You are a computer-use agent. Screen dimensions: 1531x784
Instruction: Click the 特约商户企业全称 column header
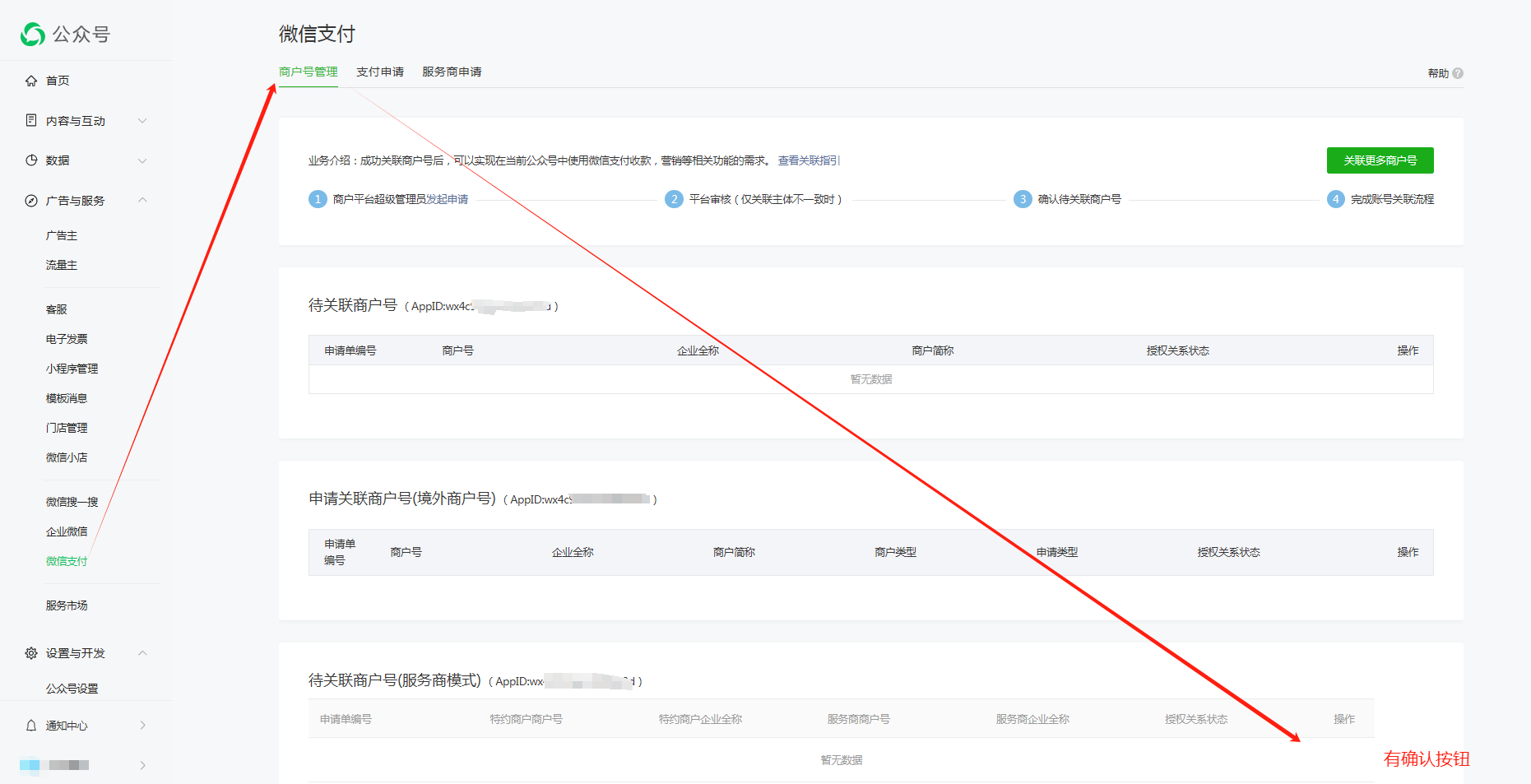700,719
